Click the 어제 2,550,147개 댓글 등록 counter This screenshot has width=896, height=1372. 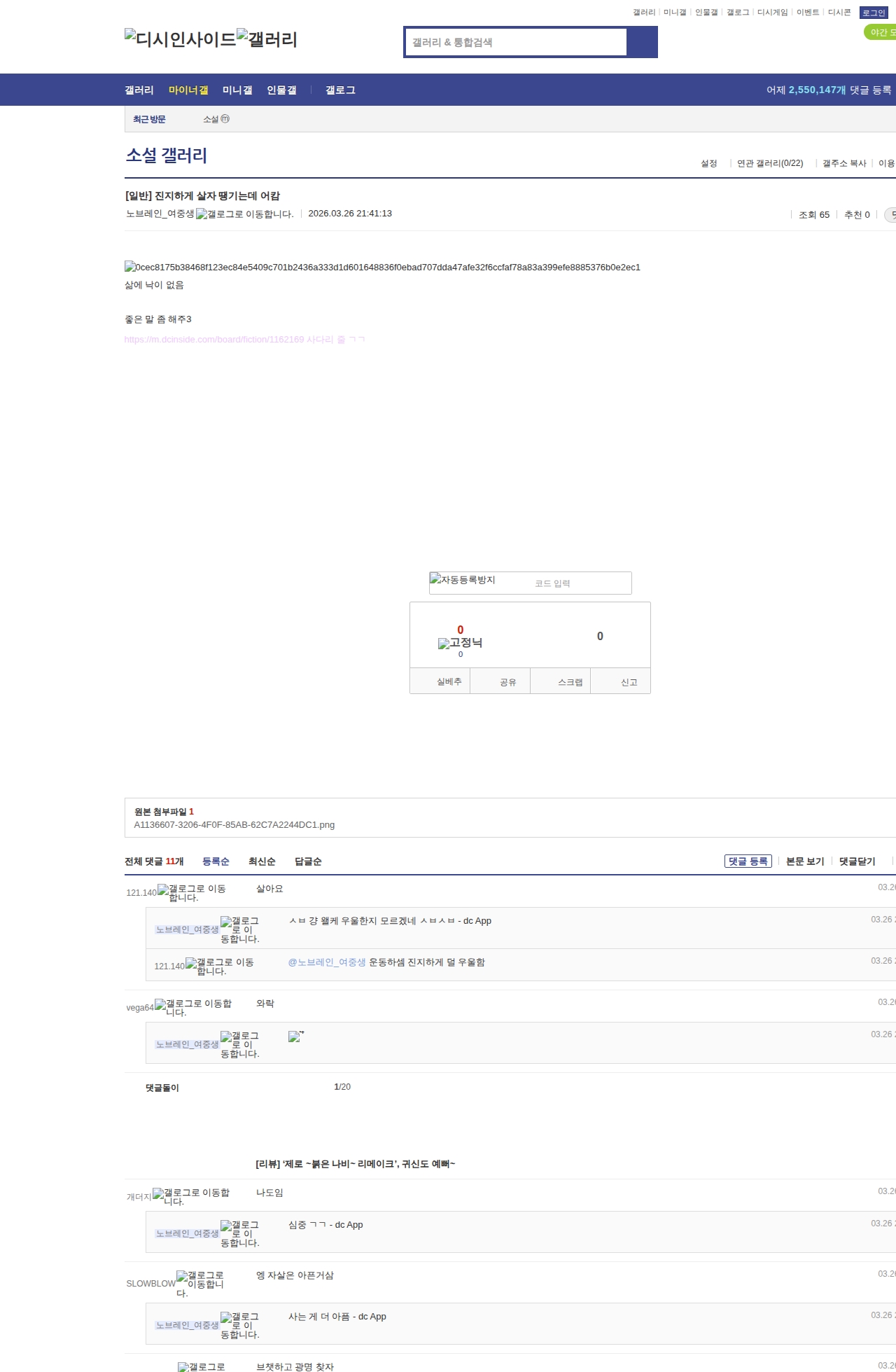click(x=829, y=90)
